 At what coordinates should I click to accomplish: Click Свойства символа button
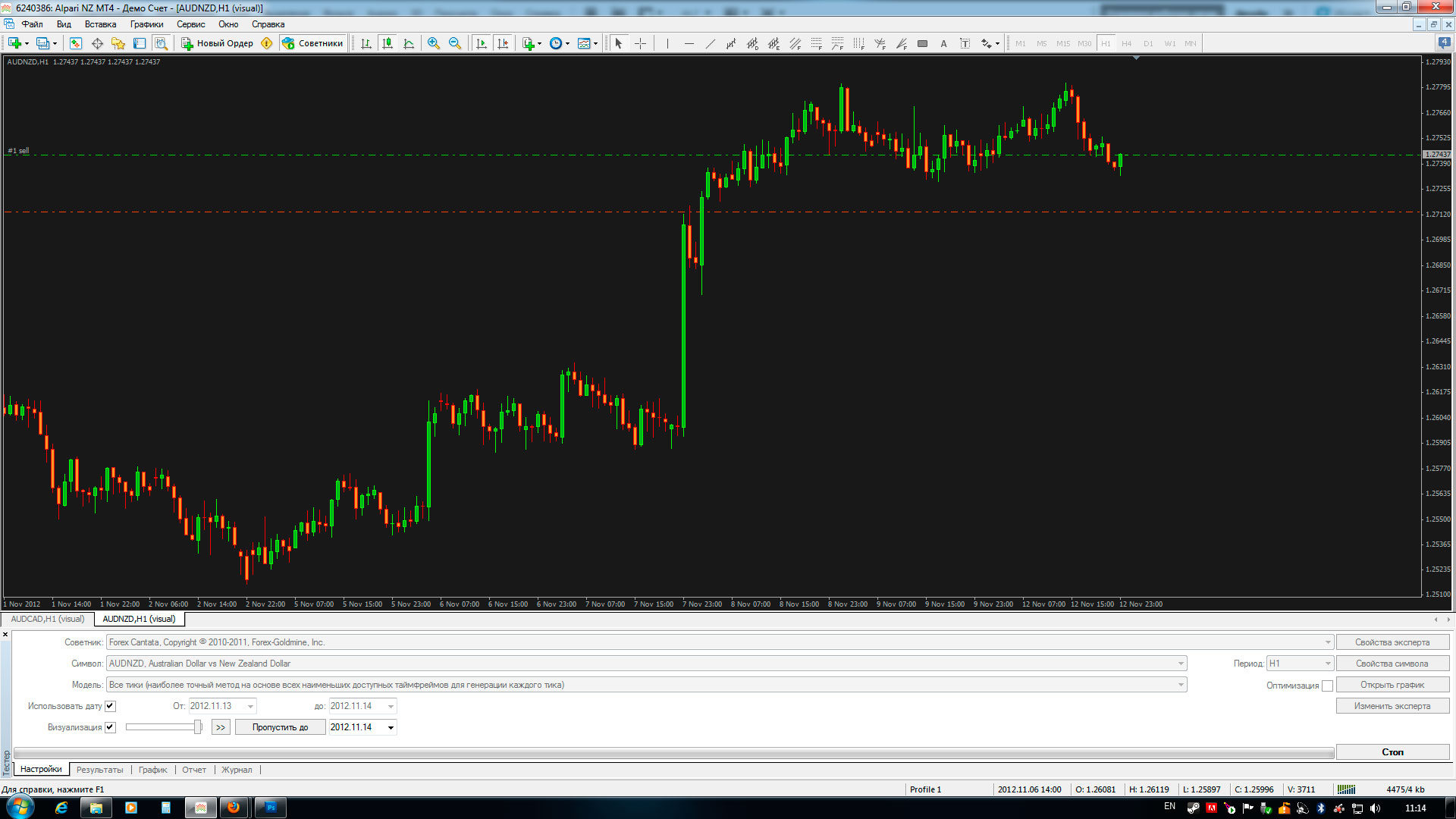tap(1392, 664)
